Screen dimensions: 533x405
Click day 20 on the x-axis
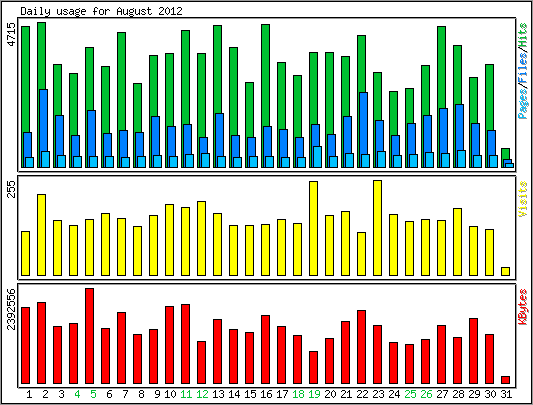330,394
